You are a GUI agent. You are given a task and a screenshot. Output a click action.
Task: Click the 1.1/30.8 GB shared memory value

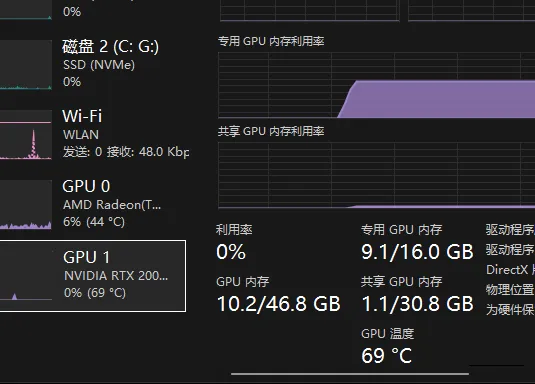[417, 304]
